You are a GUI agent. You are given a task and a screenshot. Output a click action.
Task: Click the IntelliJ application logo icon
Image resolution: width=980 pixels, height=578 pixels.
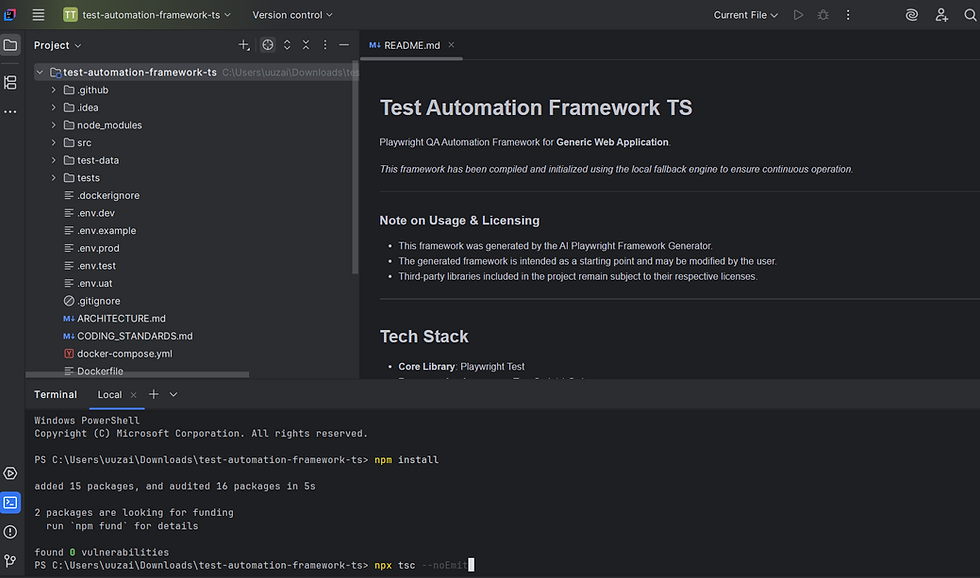click(10, 14)
